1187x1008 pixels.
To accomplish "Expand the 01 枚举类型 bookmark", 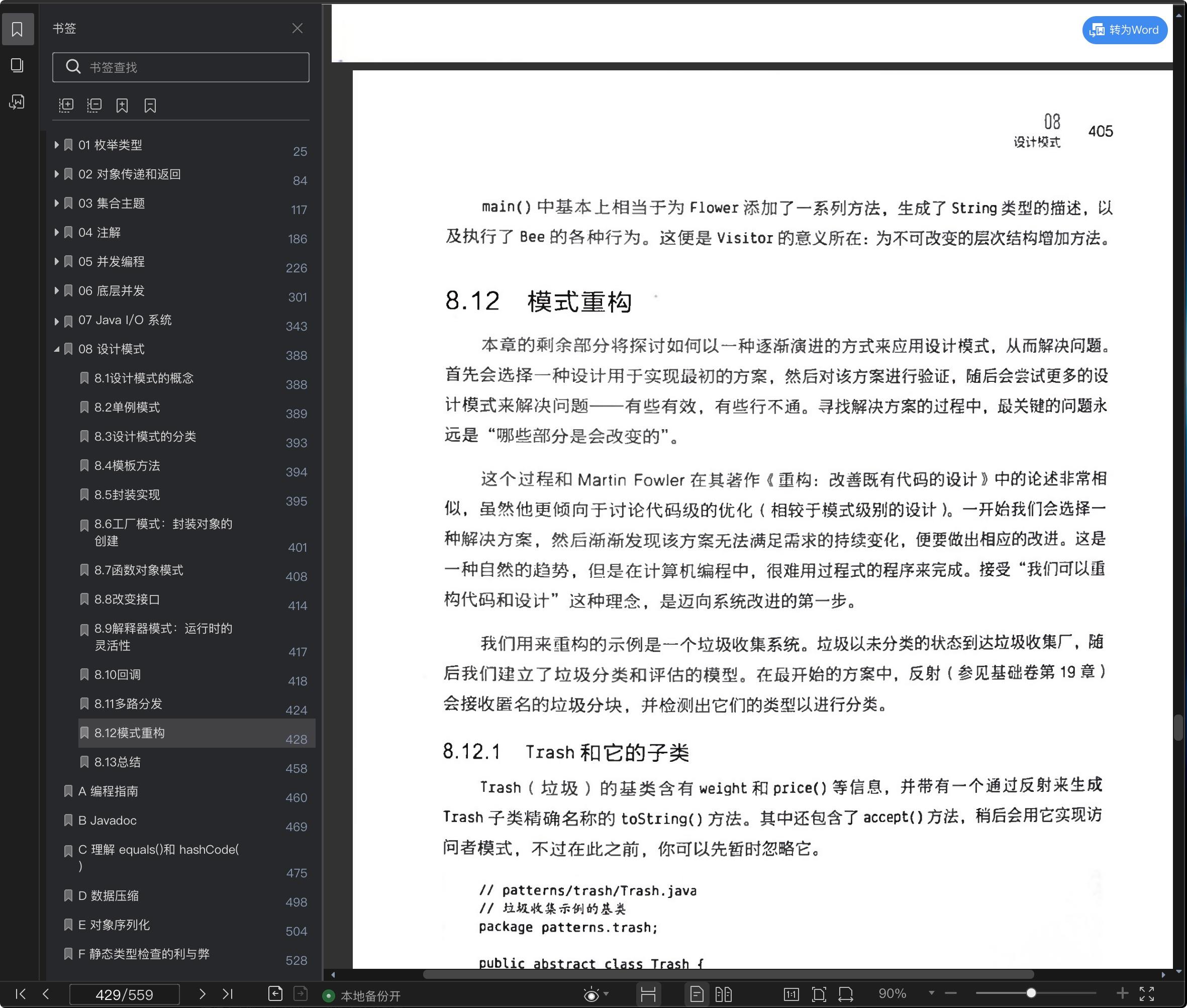I will pyautogui.click(x=56, y=145).
